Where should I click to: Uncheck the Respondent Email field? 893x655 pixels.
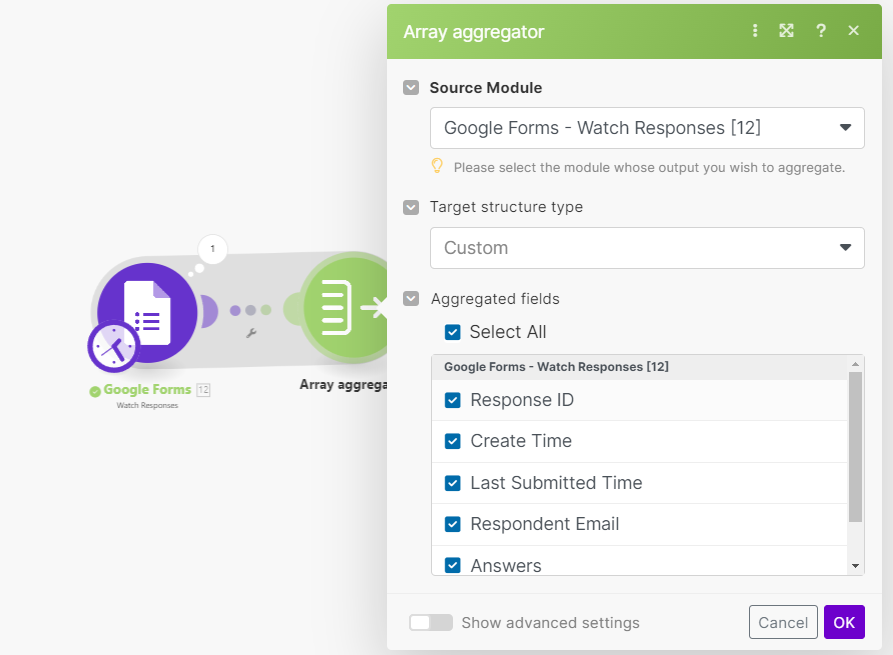pyautogui.click(x=453, y=524)
